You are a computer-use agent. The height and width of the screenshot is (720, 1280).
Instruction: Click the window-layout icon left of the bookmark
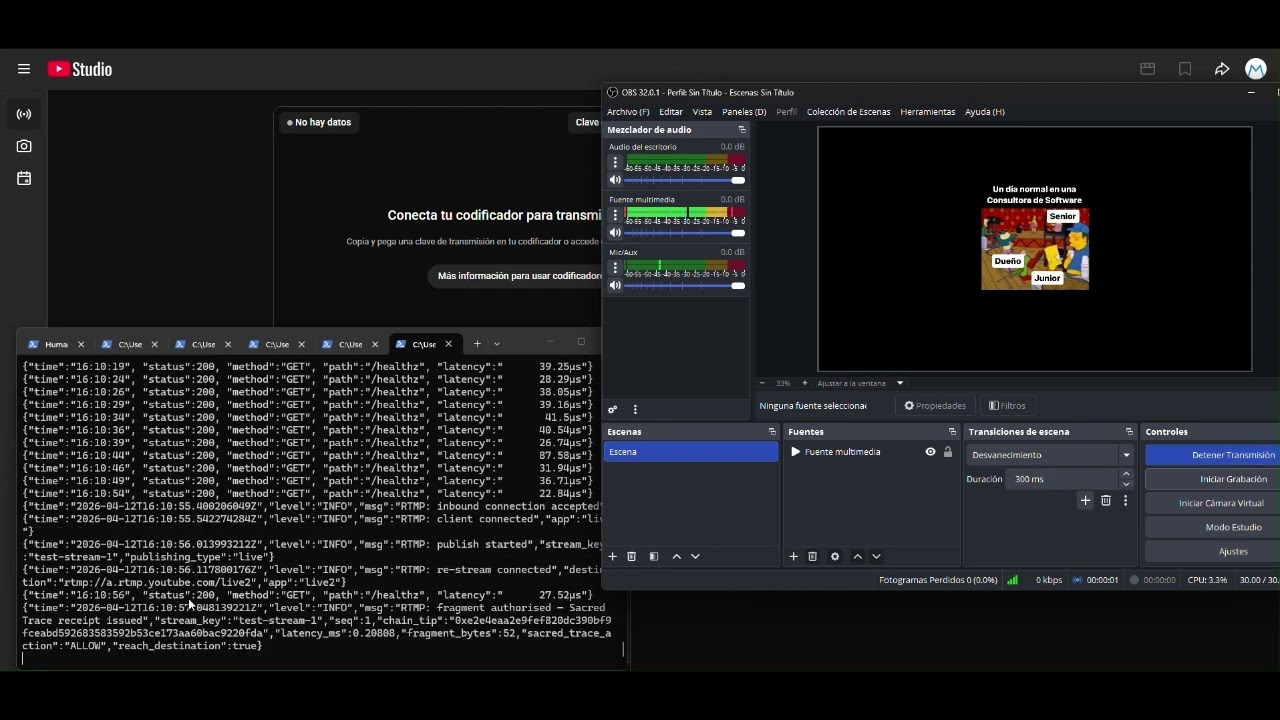pyautogui.click(x=1148, y=69)
